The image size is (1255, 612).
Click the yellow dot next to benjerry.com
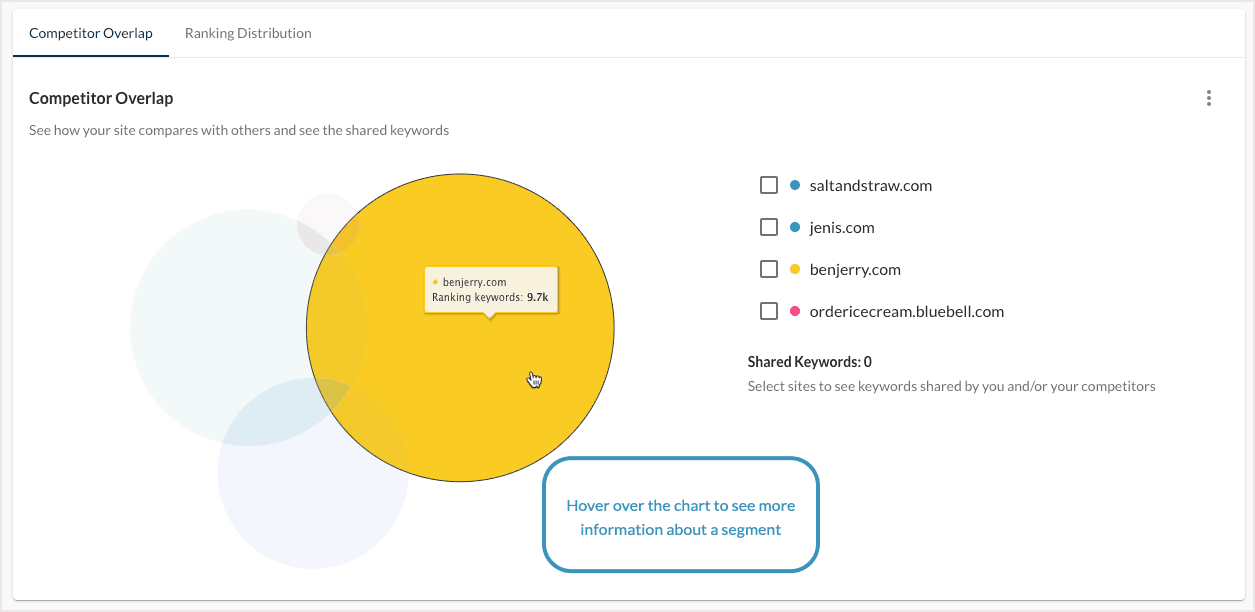tap(795, 269)
